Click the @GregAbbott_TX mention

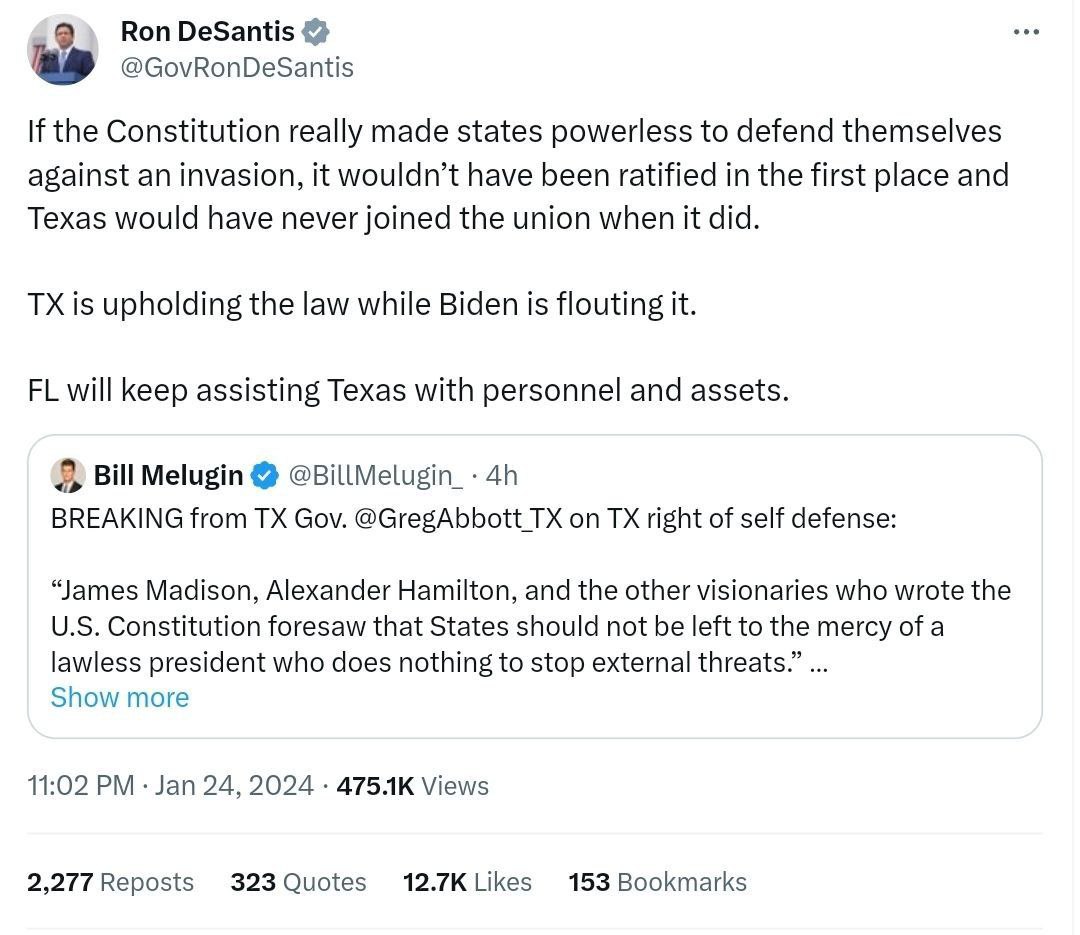click(x=456, y=519)
